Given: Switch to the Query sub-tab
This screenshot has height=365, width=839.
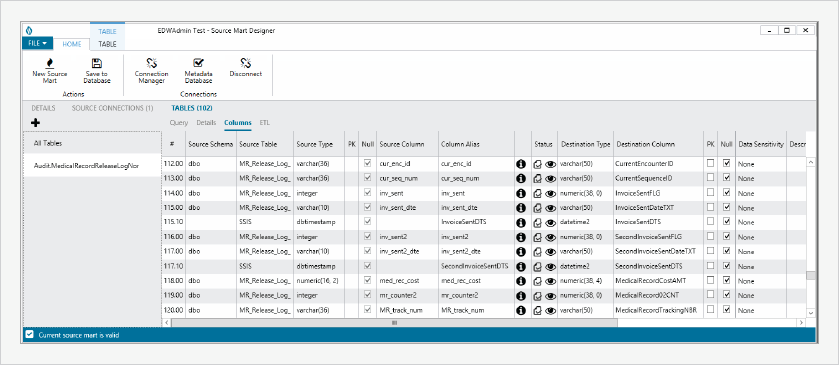Looking at the screenshot, I should tap(179, 123).
